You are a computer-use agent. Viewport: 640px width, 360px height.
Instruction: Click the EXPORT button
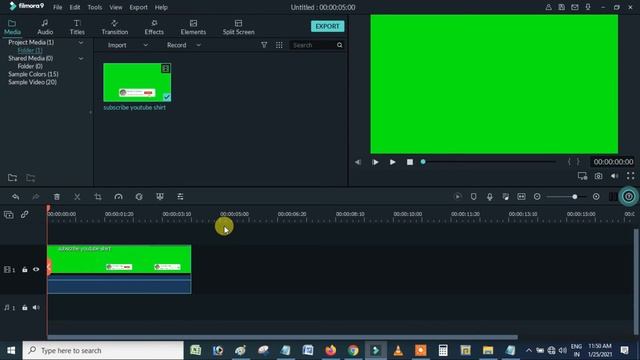tap(327, 26)
